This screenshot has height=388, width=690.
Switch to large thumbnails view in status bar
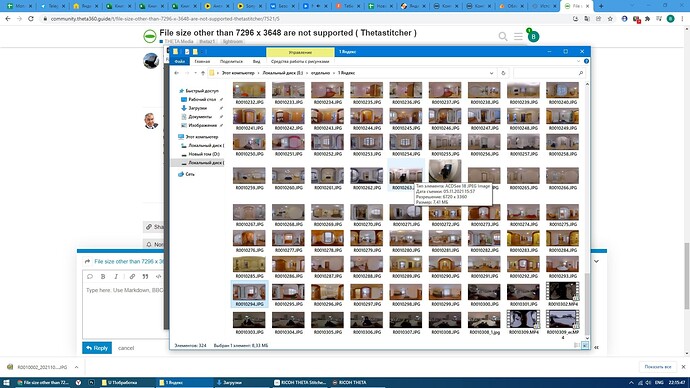pyautogui.click(x=585, y=345)
